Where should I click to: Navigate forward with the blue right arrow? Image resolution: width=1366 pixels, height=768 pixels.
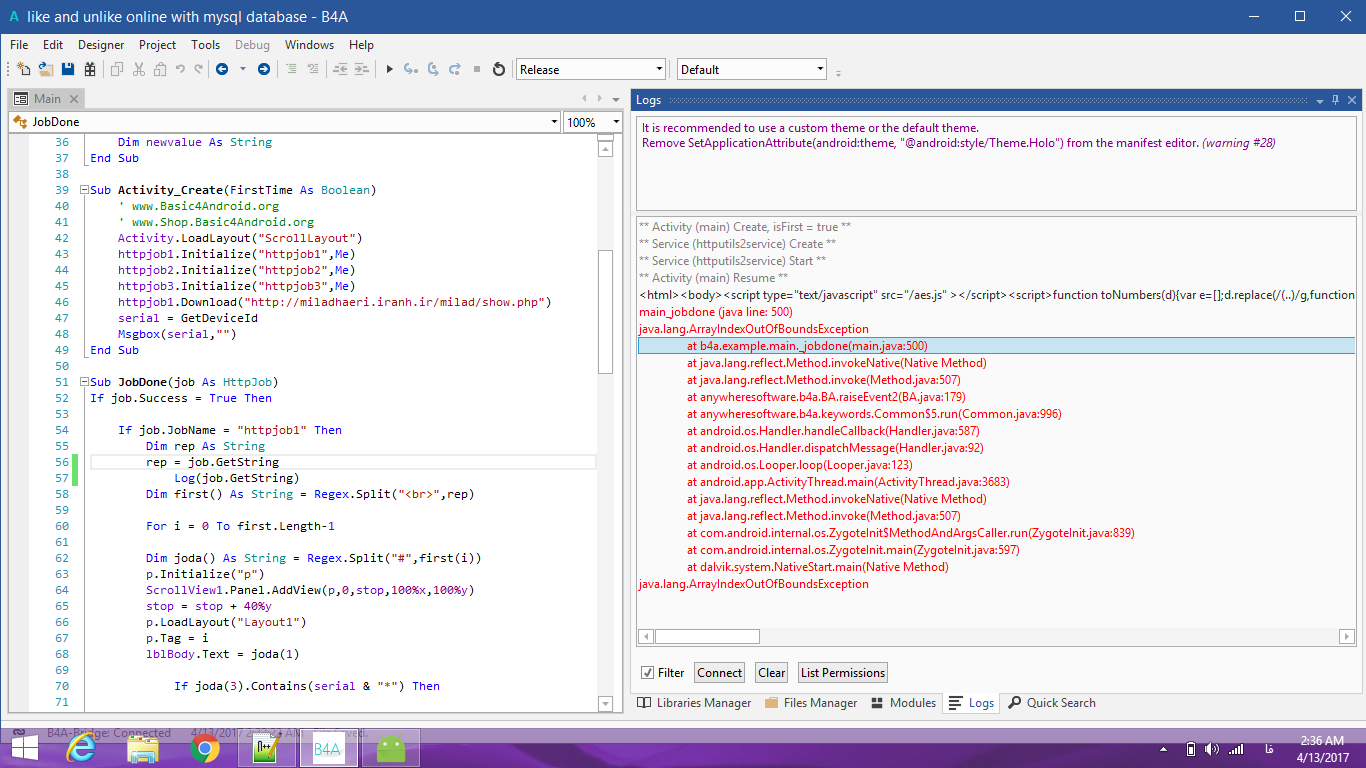click(x=264, y=69)
